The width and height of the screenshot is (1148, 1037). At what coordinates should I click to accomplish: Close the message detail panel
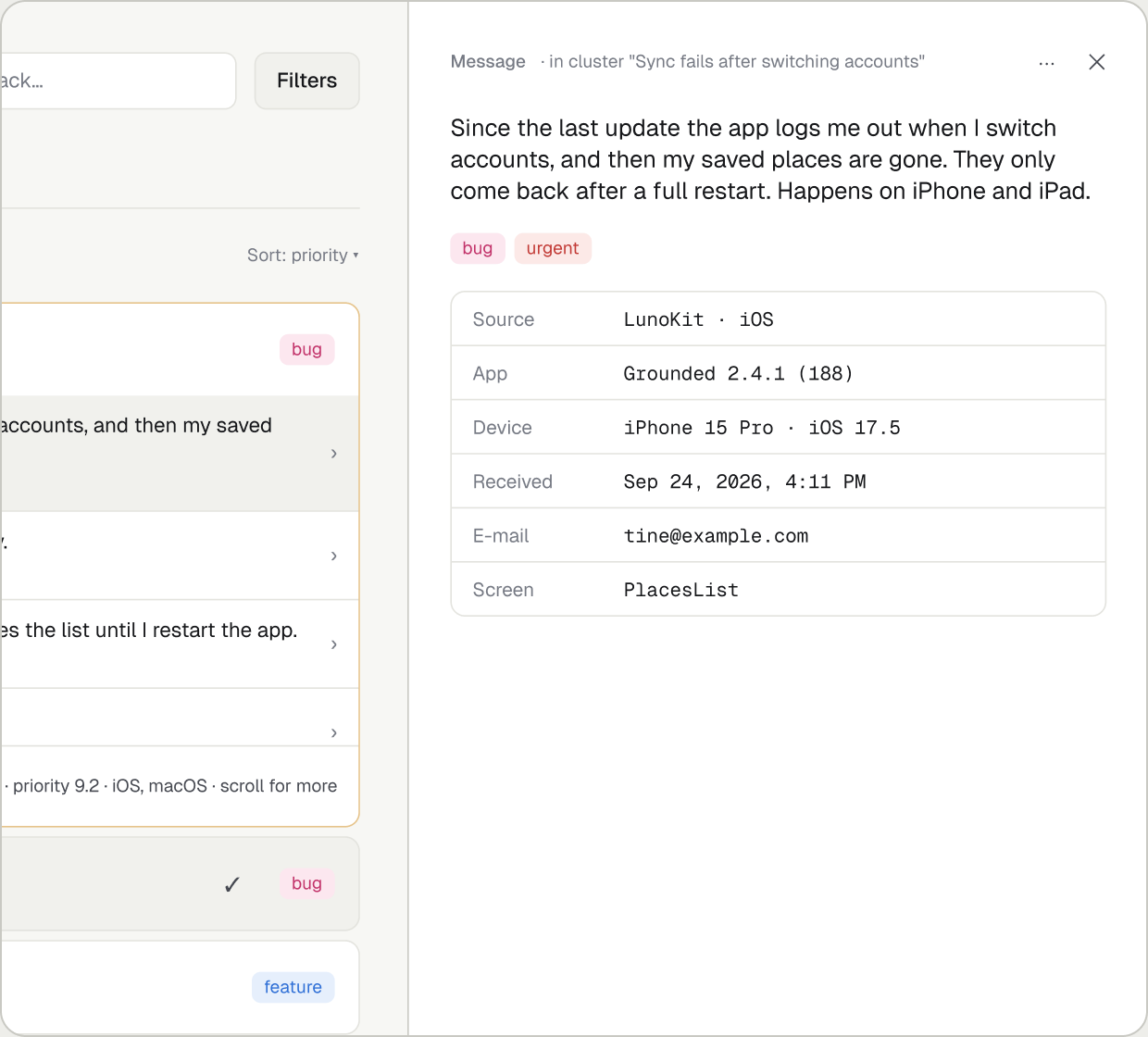[1097, 62]
